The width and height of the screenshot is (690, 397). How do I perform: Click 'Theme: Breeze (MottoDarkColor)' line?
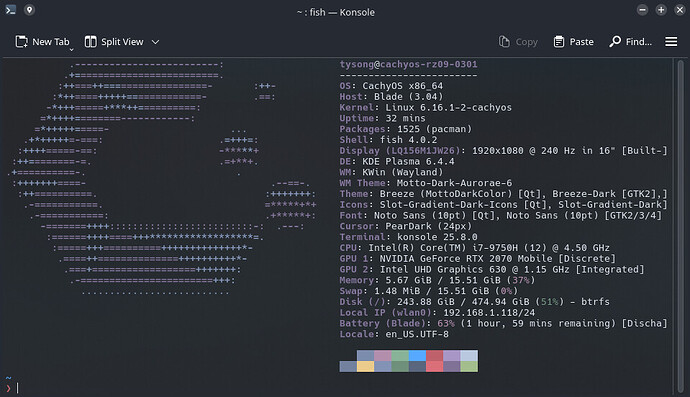[x=503, y=194]
